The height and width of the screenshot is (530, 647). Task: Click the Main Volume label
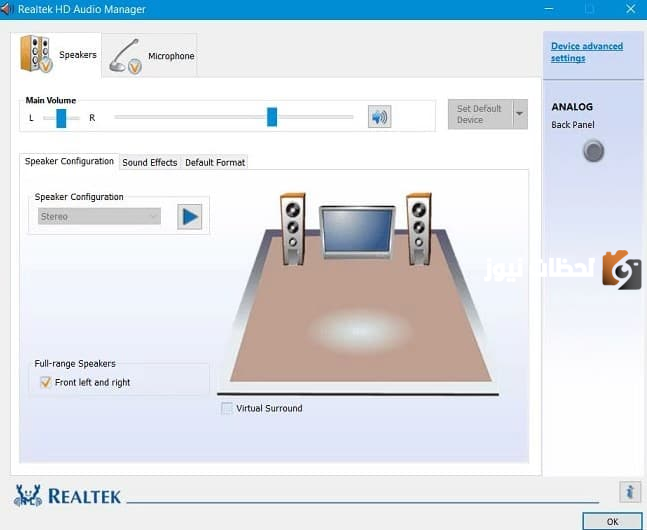click(x=51, y=100)
